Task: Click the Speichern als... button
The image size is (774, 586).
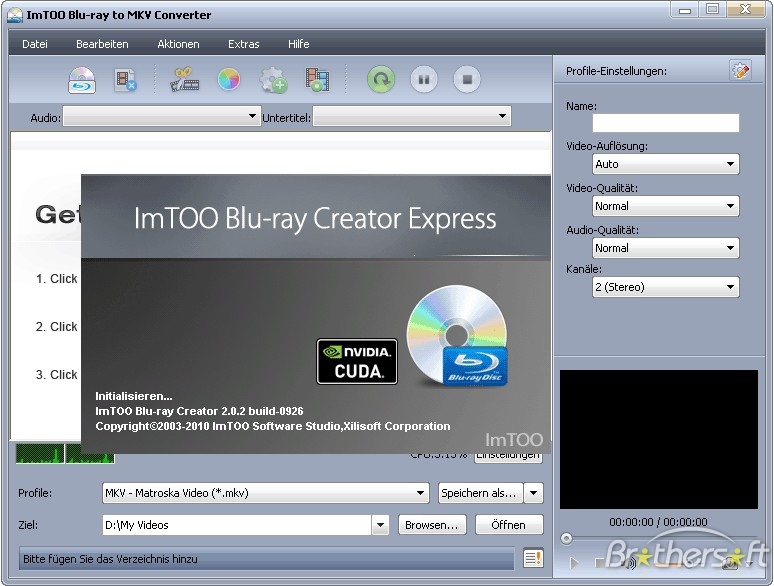Action: tap(480, 493)
